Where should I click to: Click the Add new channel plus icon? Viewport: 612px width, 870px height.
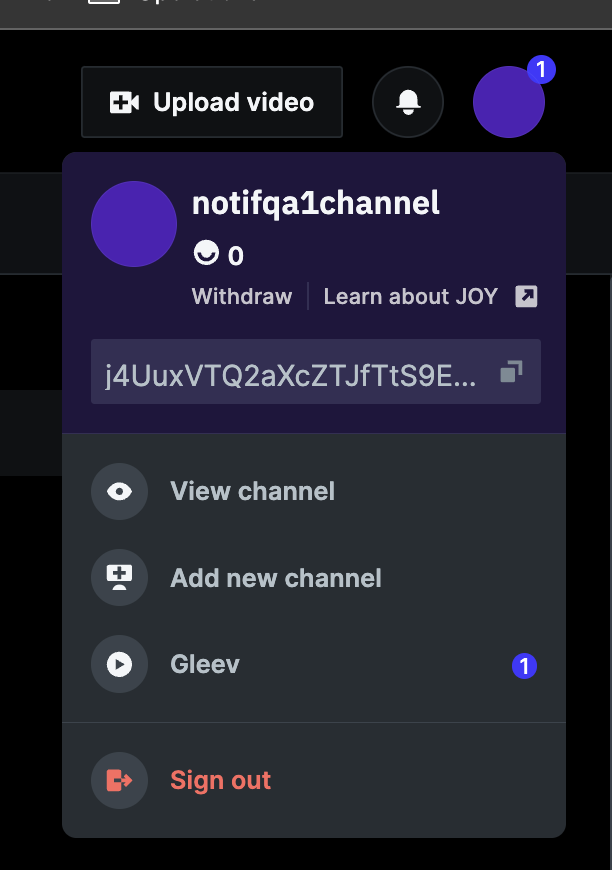click(119, 577)
